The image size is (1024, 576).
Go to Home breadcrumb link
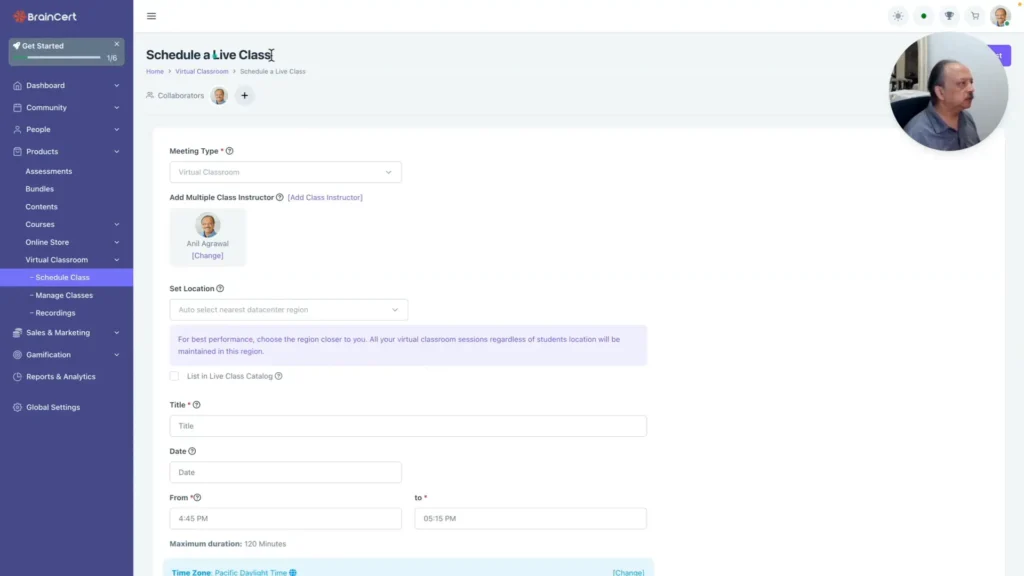[x=155, y=71]
